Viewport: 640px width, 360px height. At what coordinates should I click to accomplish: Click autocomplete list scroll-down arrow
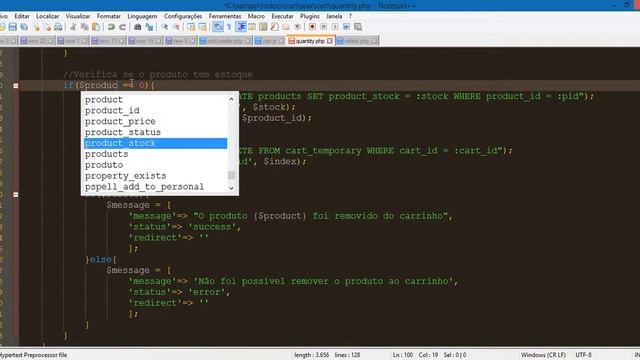pyautogui.click(x=231, y=188)
